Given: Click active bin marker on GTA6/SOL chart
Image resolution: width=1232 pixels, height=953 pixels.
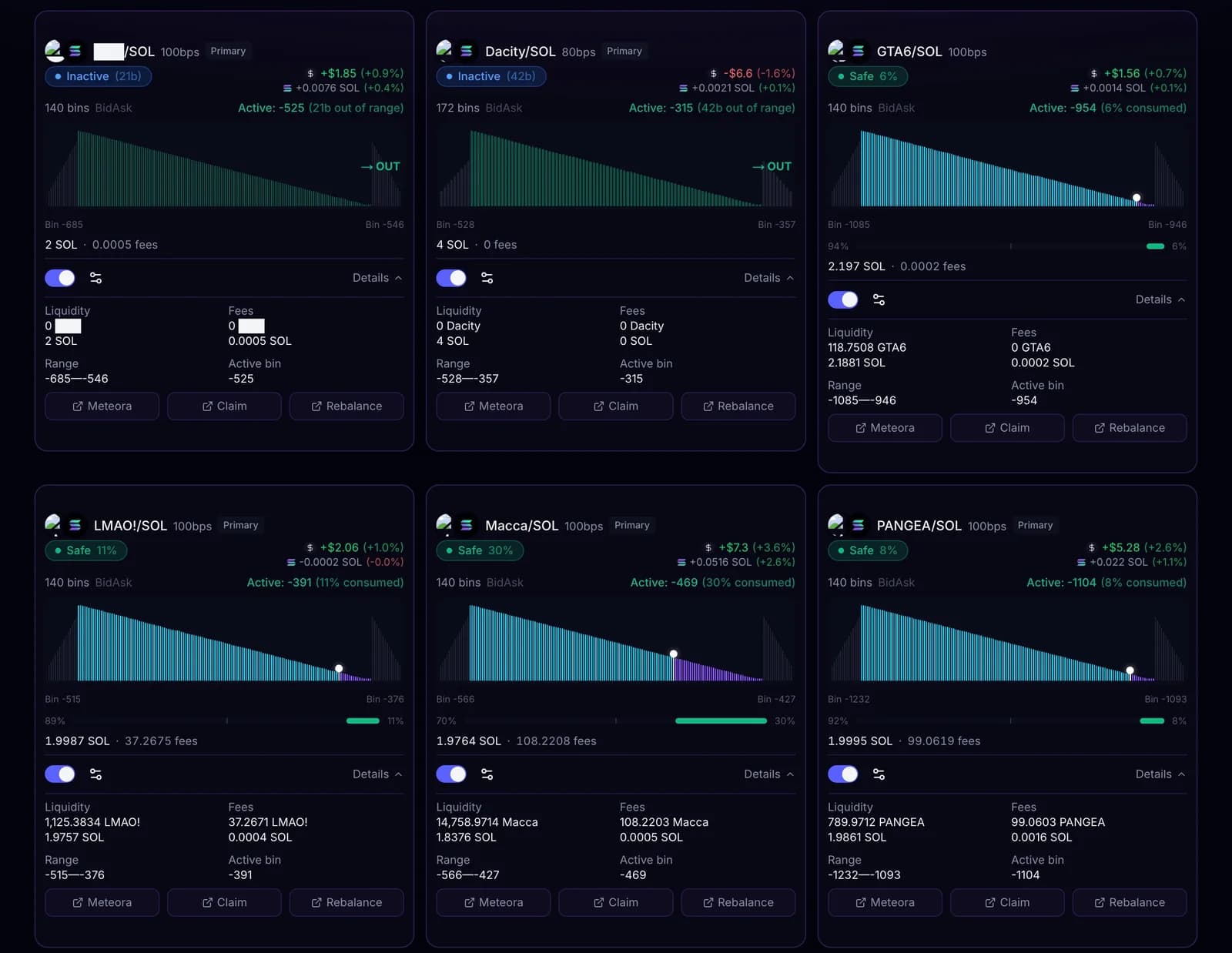Looking at the screenshot, I should pos(1137,198).
